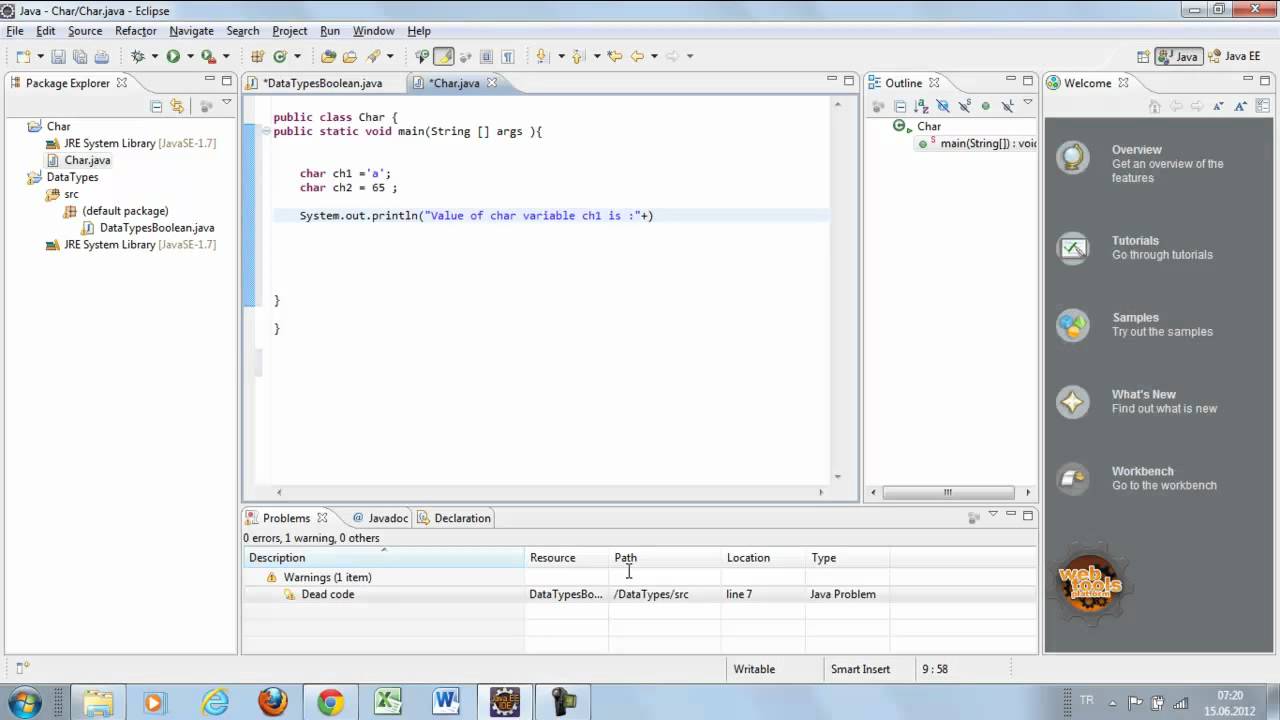1280x720 pixels.
Task: Open the New dropdown arrow in toolbar
Action: point(43,57)
